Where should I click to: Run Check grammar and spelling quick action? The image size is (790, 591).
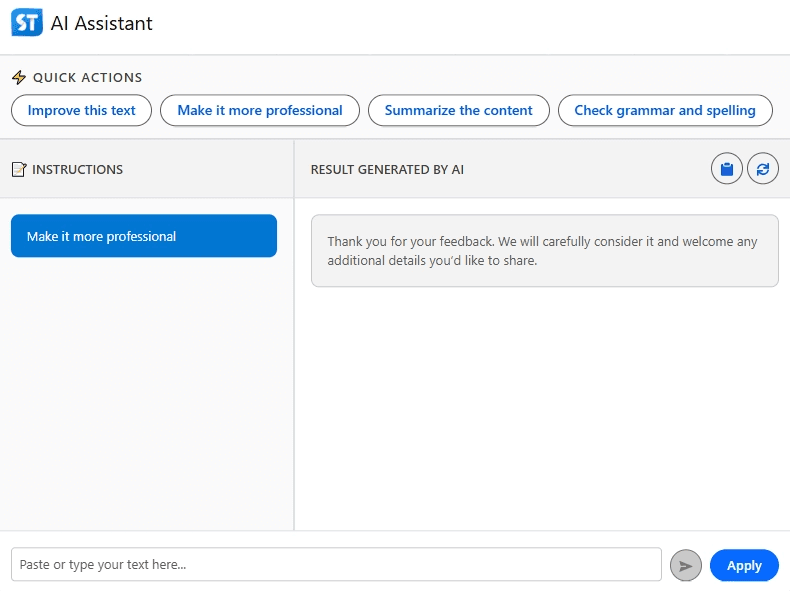[x=665, y=110]
